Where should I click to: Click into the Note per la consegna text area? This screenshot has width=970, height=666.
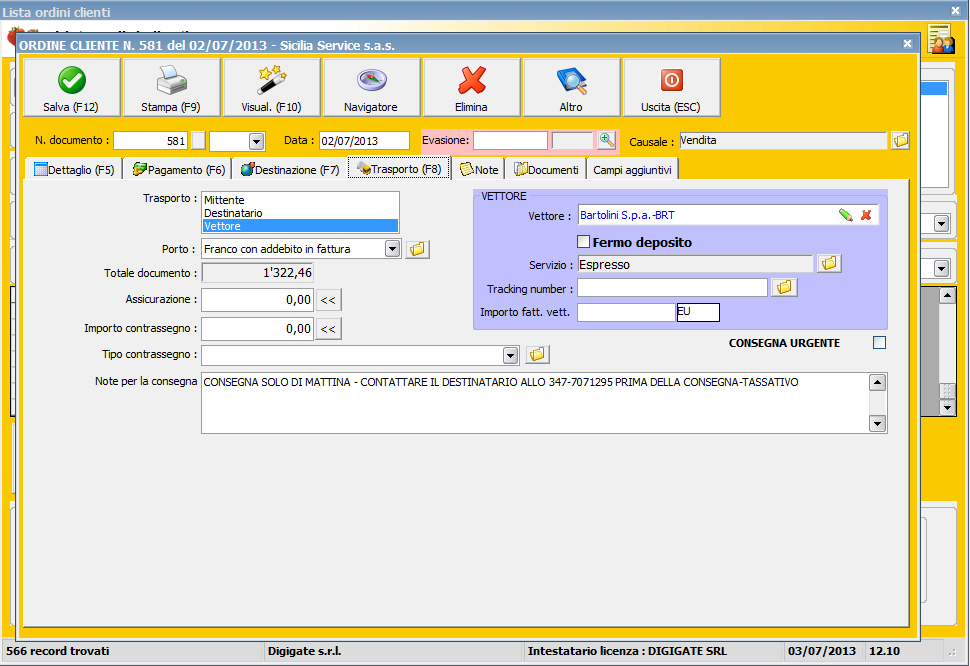(535, 403)
